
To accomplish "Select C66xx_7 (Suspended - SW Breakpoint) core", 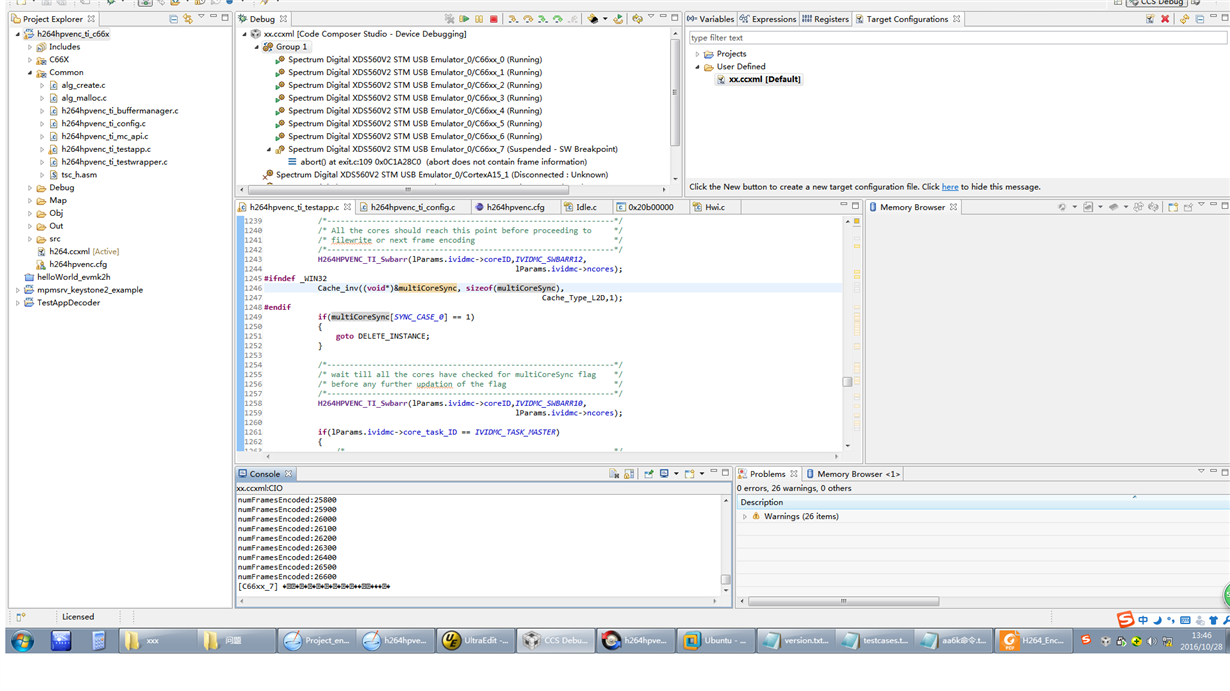I will [453, 149].
